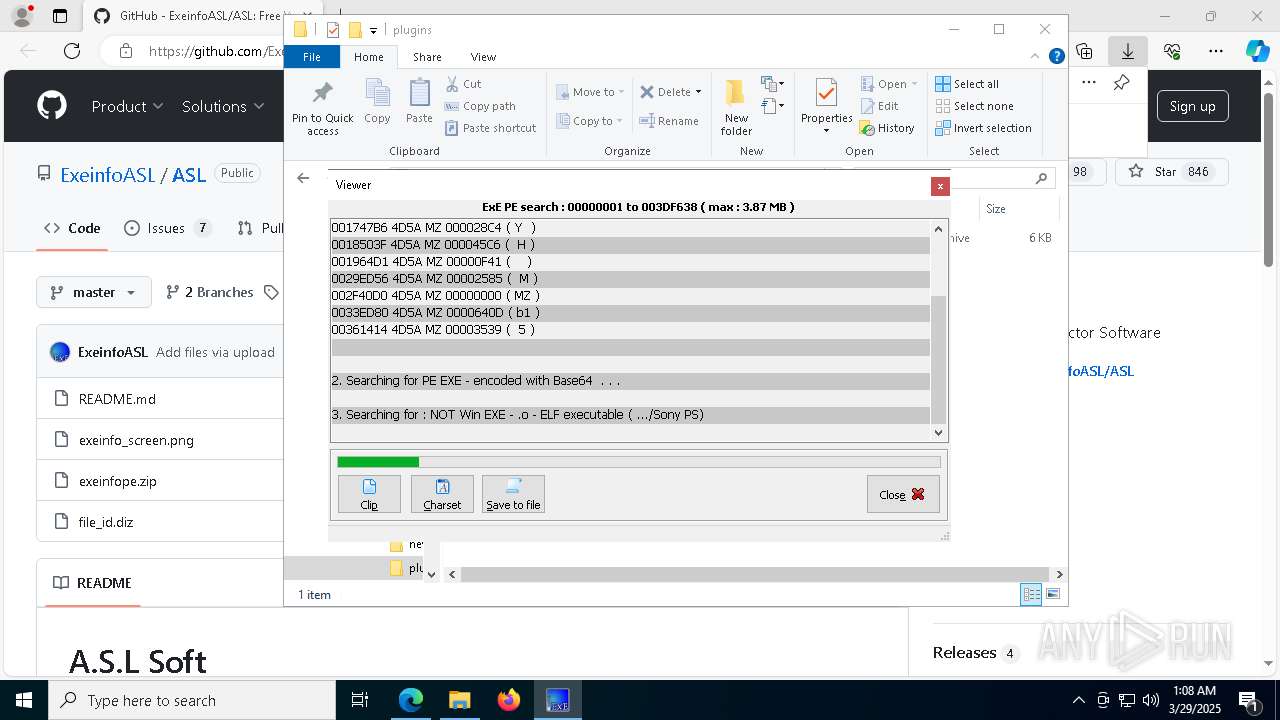1280x720 pixels.
Task: Expand the Product menu on GitHub
Action: [x=127, y=106]
